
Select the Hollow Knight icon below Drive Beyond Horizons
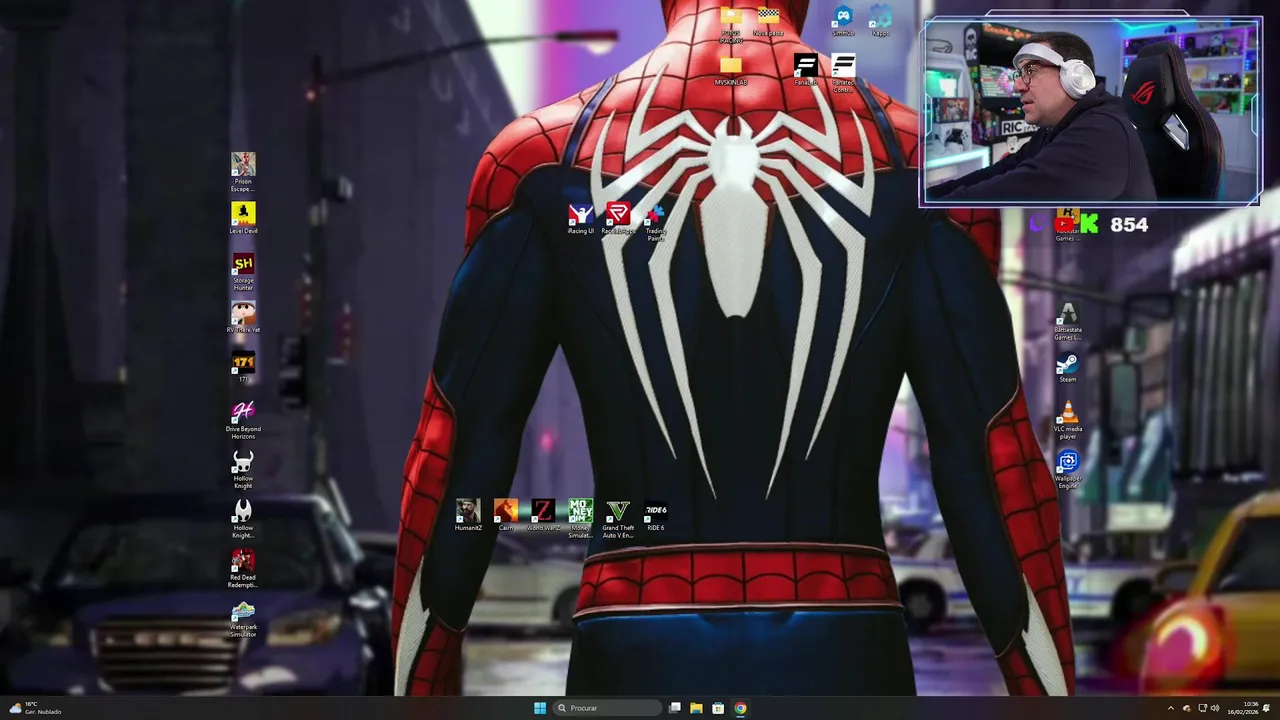pyautogui.click(x=243, y=469)
